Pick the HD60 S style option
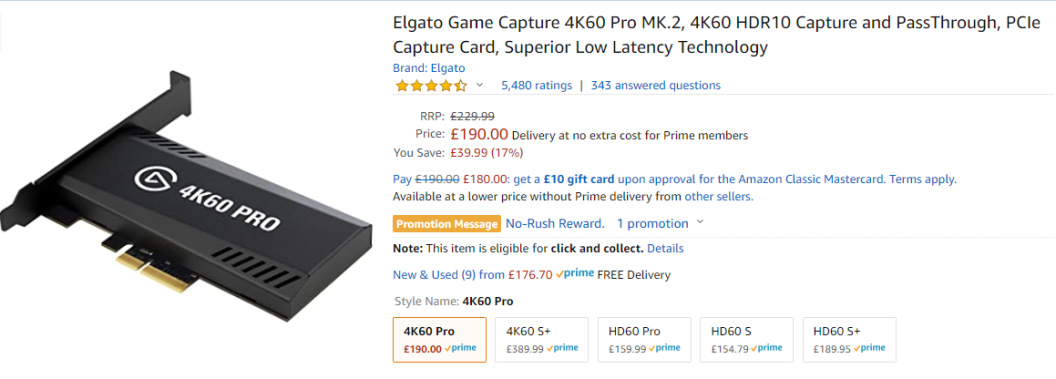The image size is (1056, 379). [x=747, y=340]
